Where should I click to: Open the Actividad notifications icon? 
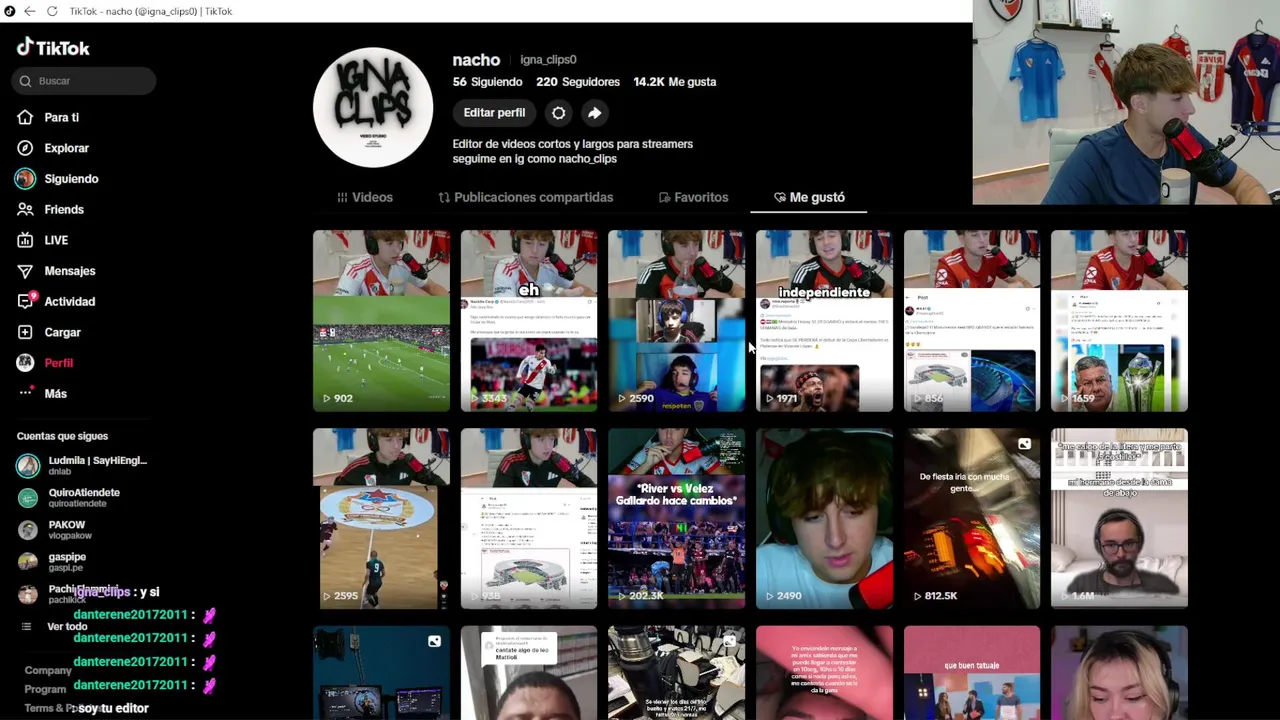pyautogui.click(x=25, y=302)
